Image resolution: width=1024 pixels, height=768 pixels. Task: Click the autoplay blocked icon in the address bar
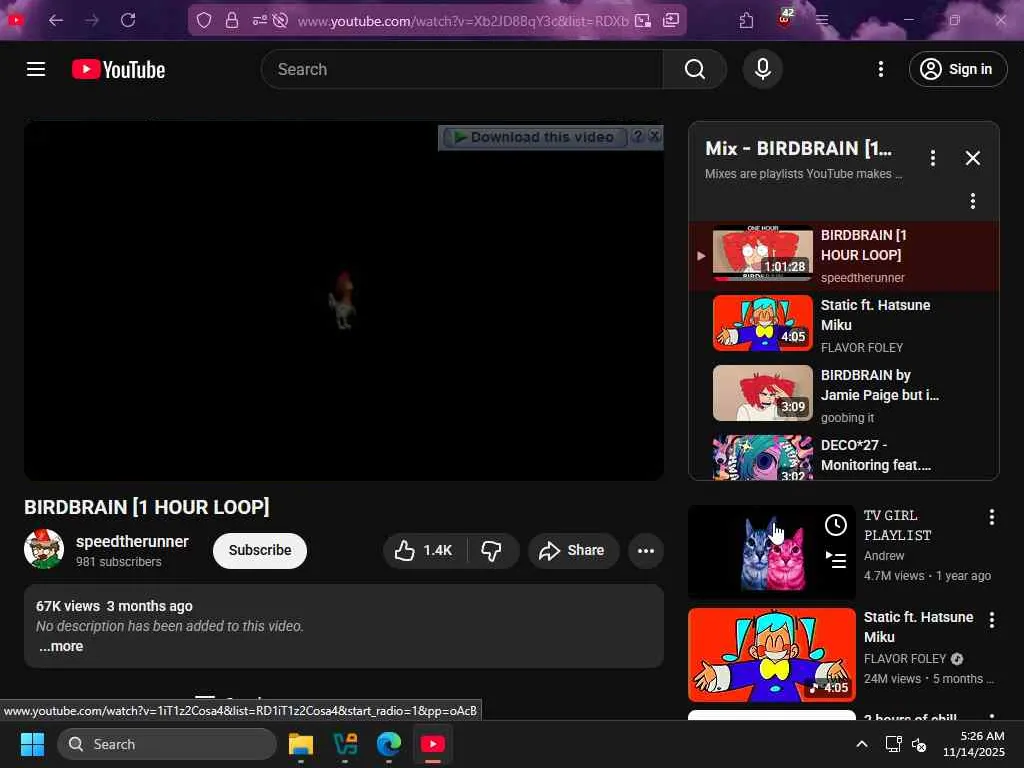280,21
